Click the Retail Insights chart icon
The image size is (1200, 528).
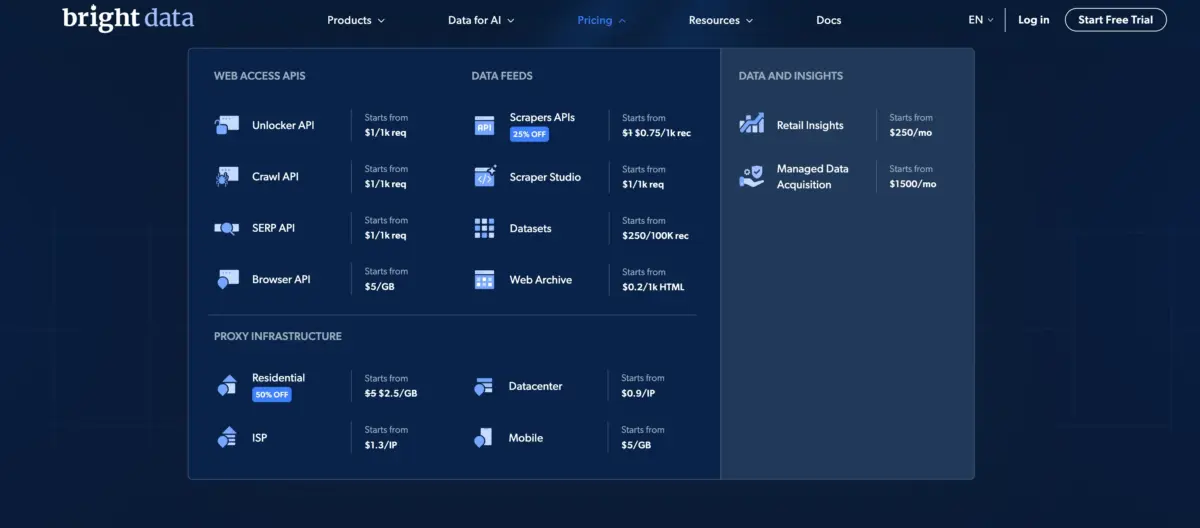(x=751, y=125)
